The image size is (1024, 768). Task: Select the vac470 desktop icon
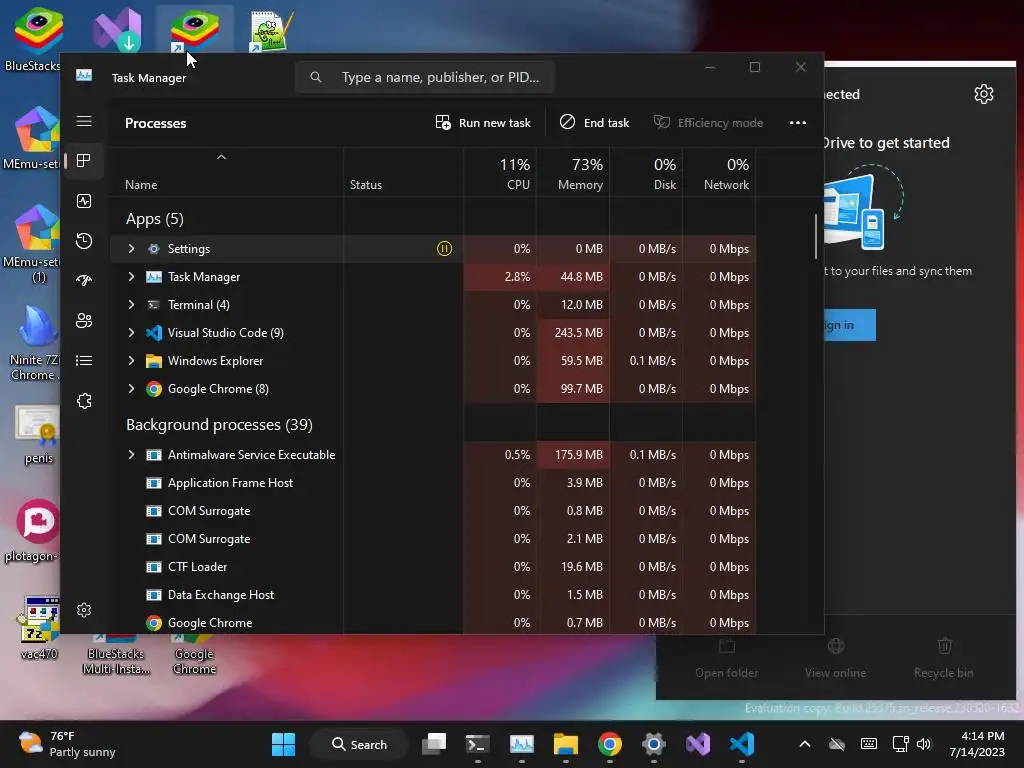[39, 628]
